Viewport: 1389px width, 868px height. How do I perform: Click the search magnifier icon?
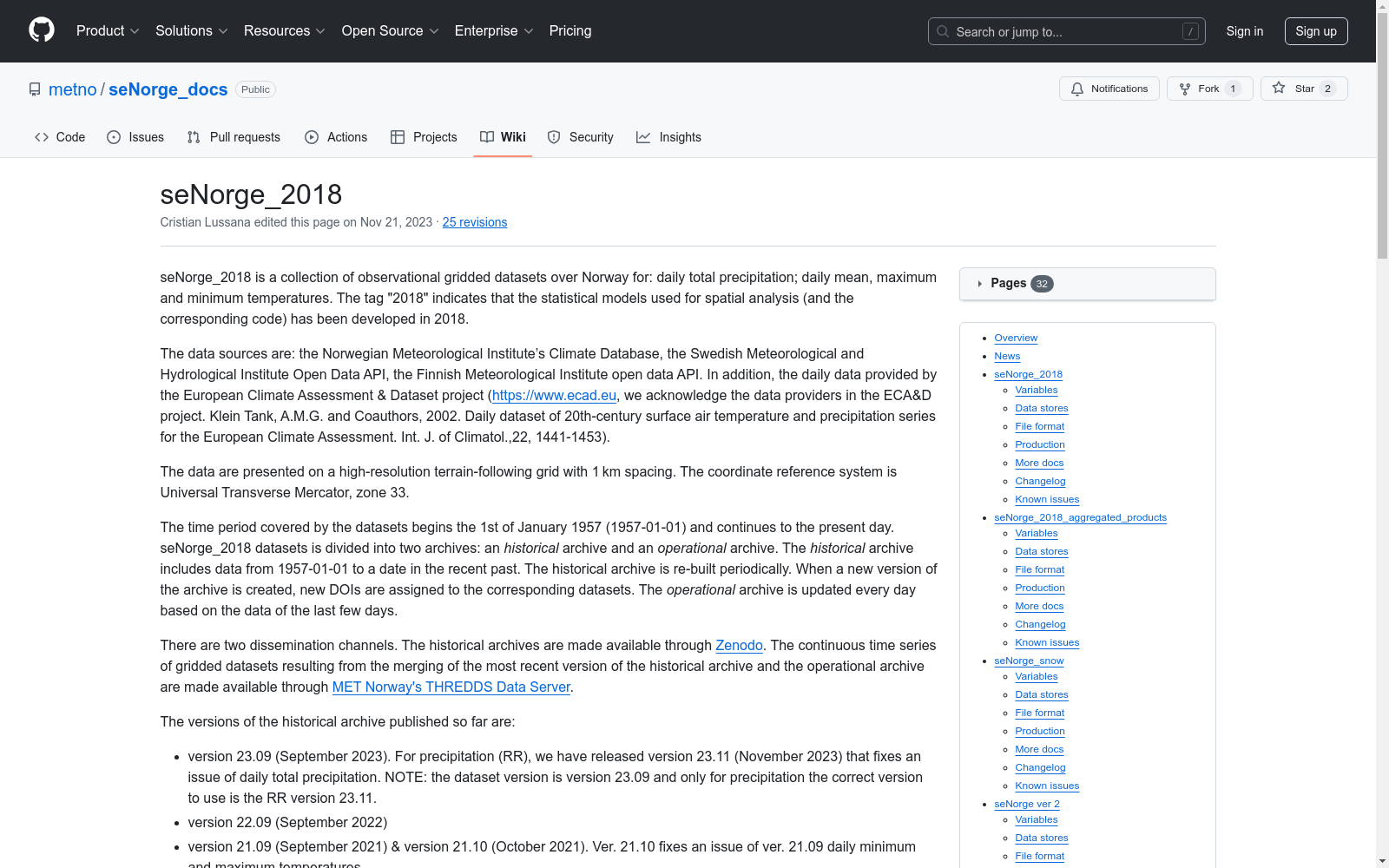(x=943, y=31)
